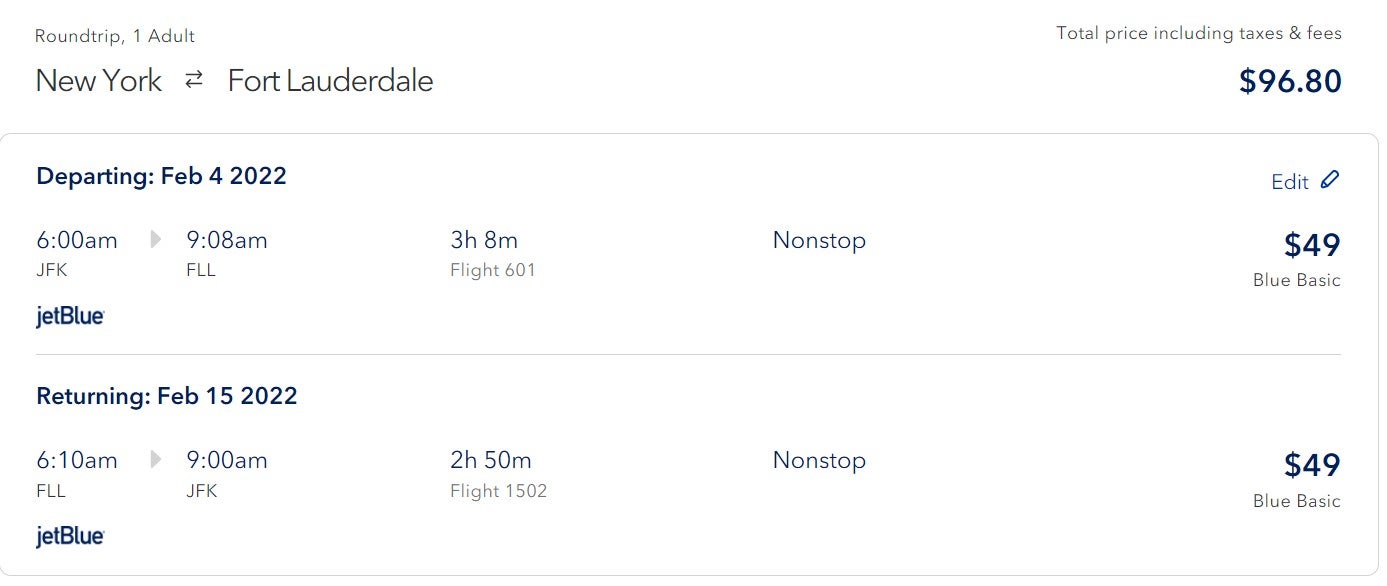This screenshot has width=1387, height=586.
Task: Click the arrow between 6:10am and 9:00am
Action: tap(155, 460)
